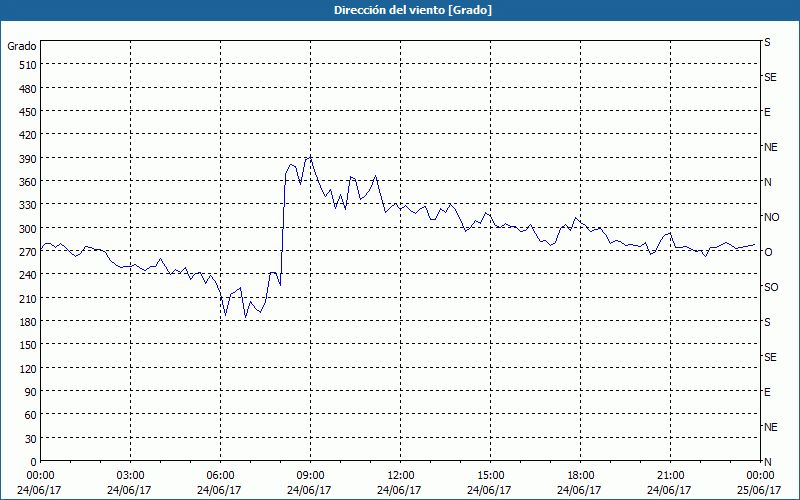Viewport: 800px width, 500px height.
Task: Click the 510 value on the left axis
Action: pyautogui.click(x=29, y=65)
